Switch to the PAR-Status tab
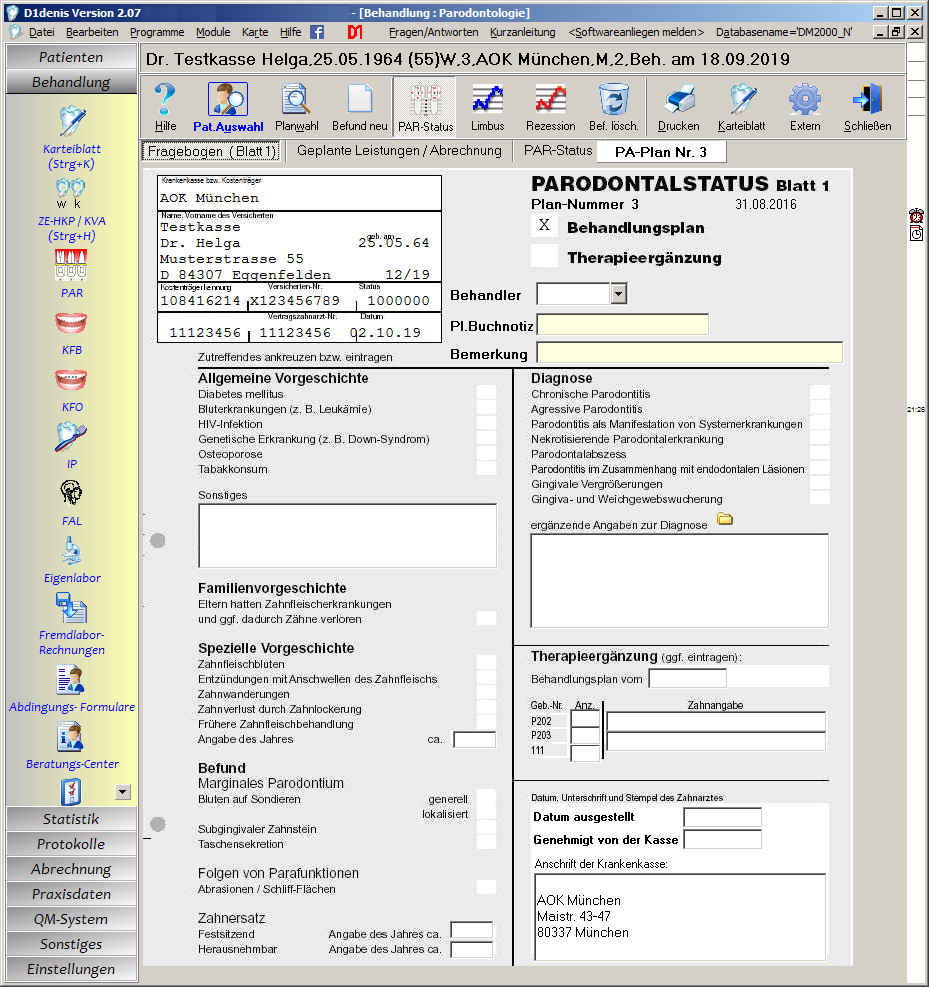This screenshot has width=929, height=987. tap(558, 151)
